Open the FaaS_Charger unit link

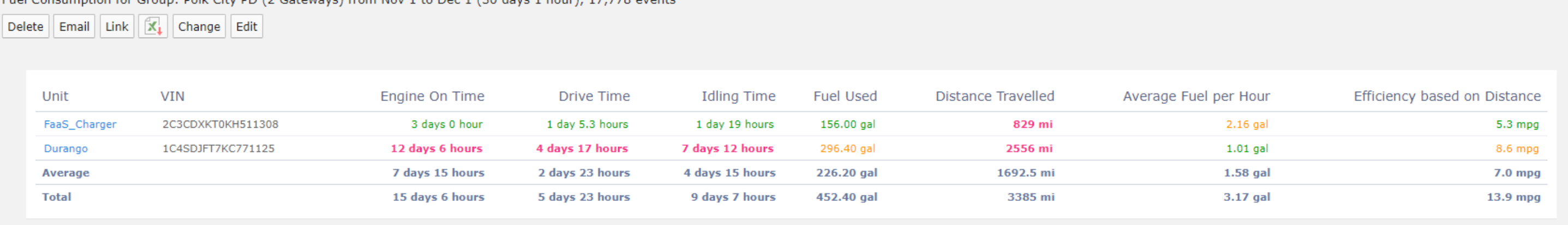[x=80, y=125]
